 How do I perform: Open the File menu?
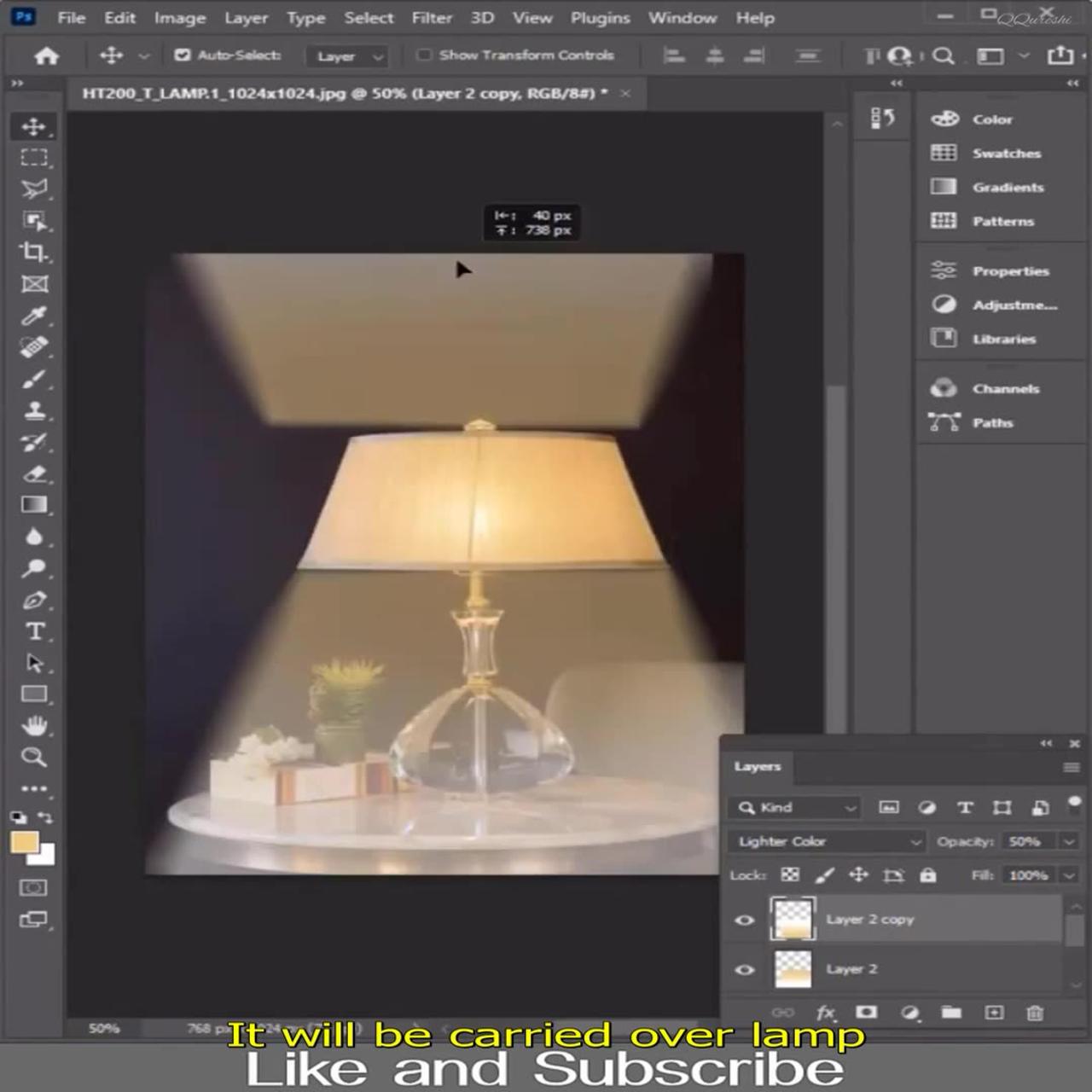[x=72, y=18]
